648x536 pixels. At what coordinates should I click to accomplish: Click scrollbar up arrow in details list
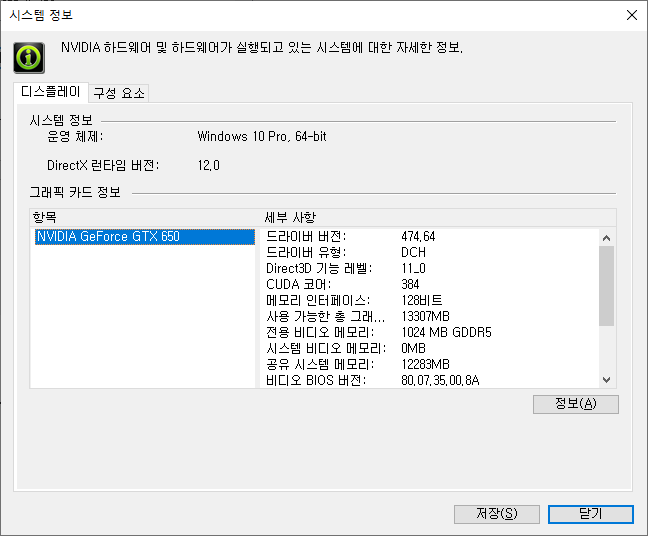tap(607, 238)
